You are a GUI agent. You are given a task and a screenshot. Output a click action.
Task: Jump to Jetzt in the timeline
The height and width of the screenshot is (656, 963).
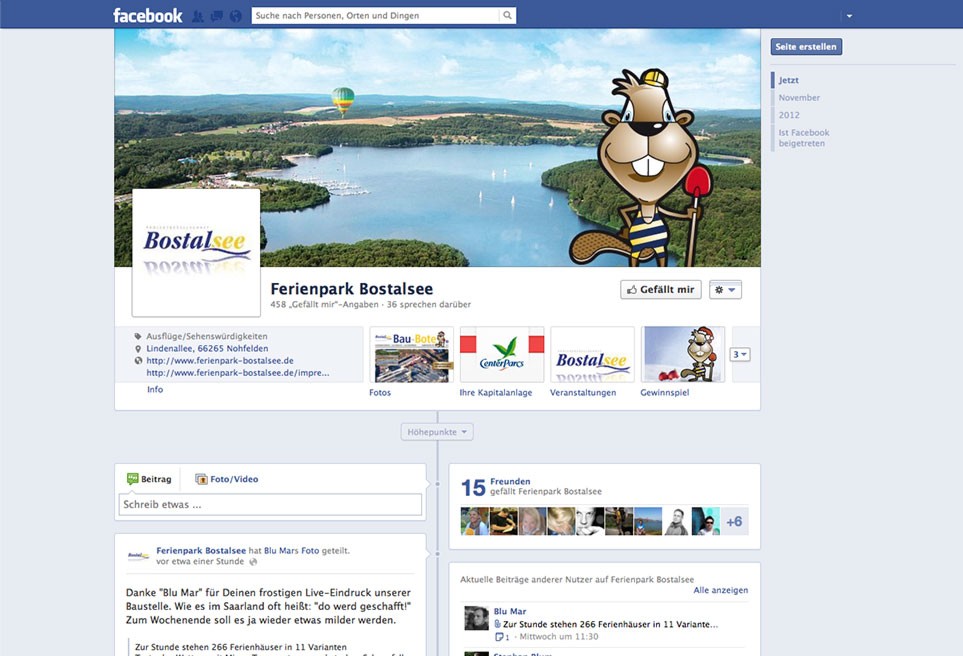pos(789,80)
